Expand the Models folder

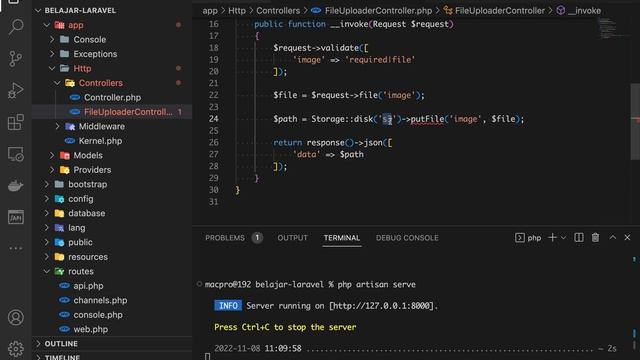point(52,156)
